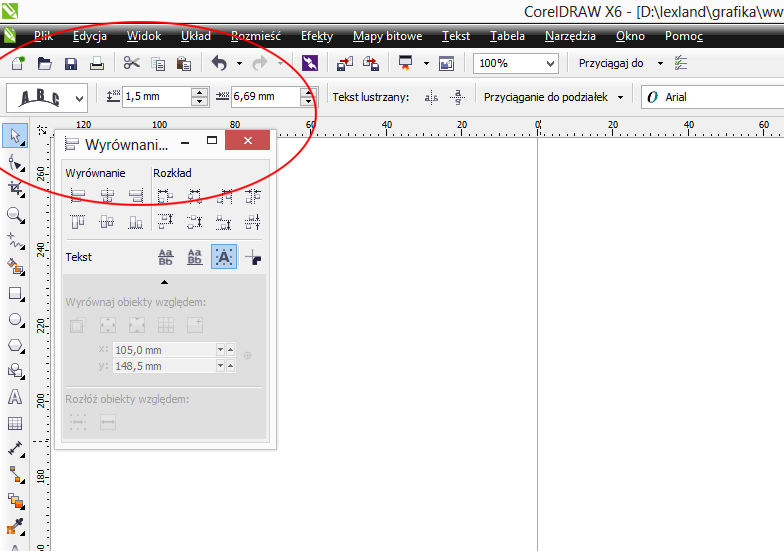
Task: Select the Polygon tool
Action: pos(15,346)
